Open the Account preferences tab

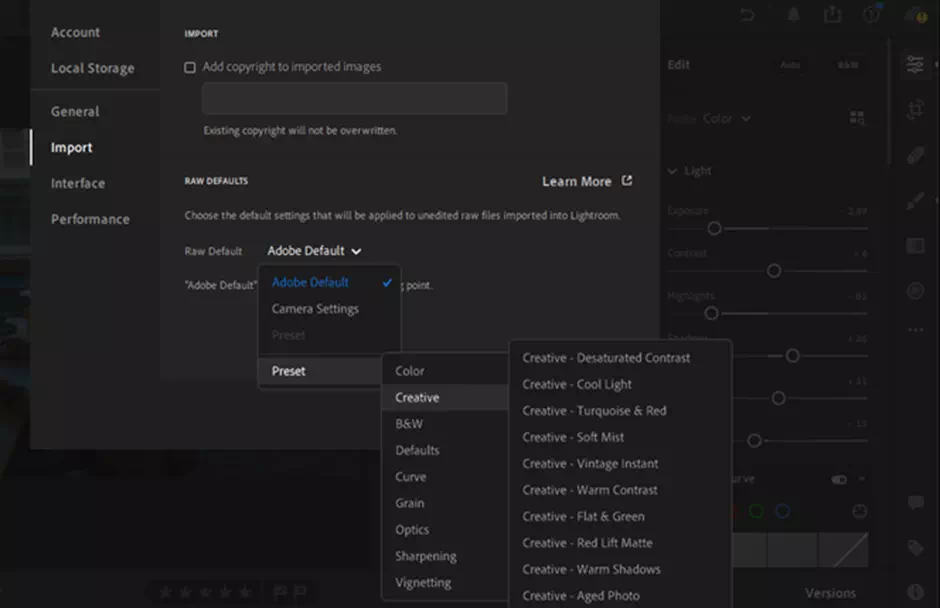pyautogui.click(x=75, y=32)
